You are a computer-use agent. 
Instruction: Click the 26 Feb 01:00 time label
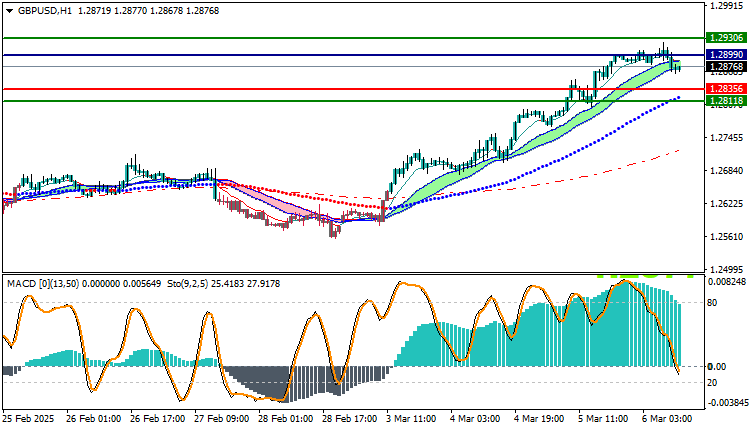93,419
